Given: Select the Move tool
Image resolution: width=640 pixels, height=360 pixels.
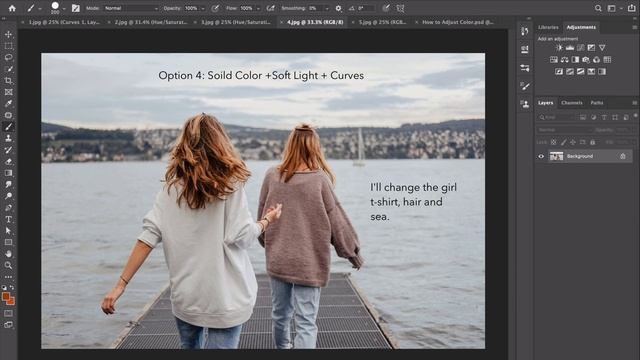Looking at the screenshot, I should coord(8,34).
